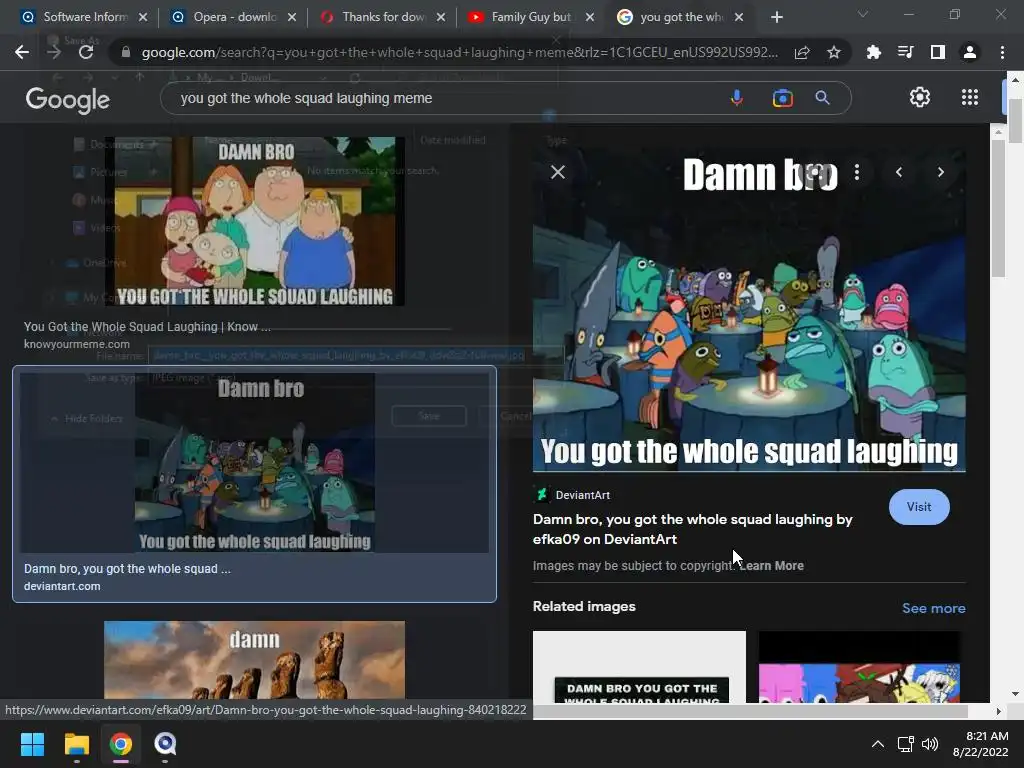The height and width of the screenshot is (768, 1024).
Task: Open the clock and date flyout
Action: point(980,744)
